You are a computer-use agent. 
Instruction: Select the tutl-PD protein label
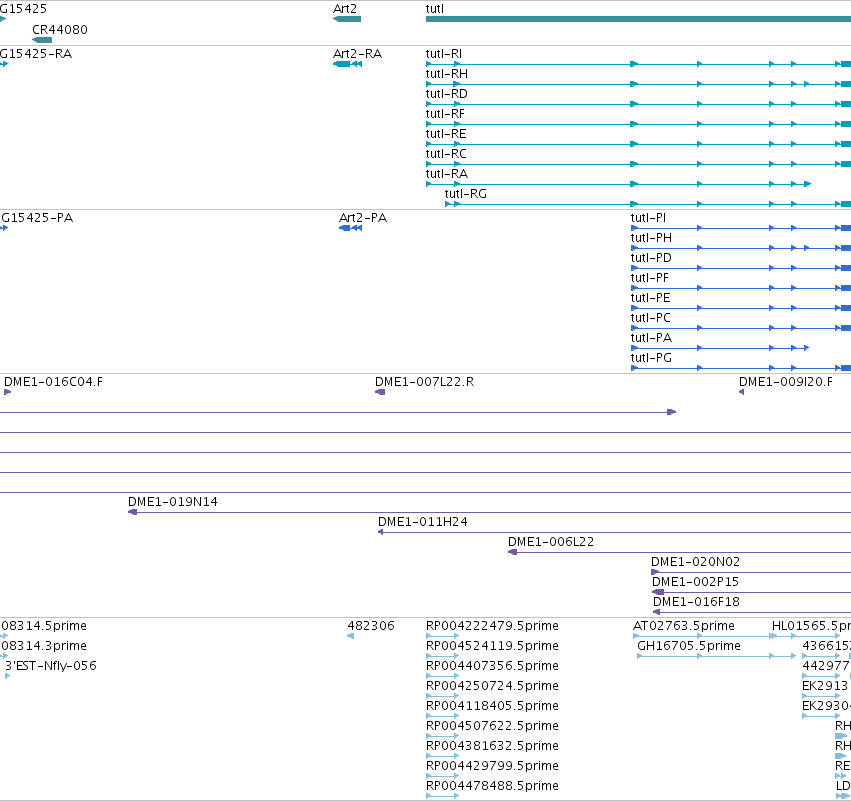coord(651,258)
